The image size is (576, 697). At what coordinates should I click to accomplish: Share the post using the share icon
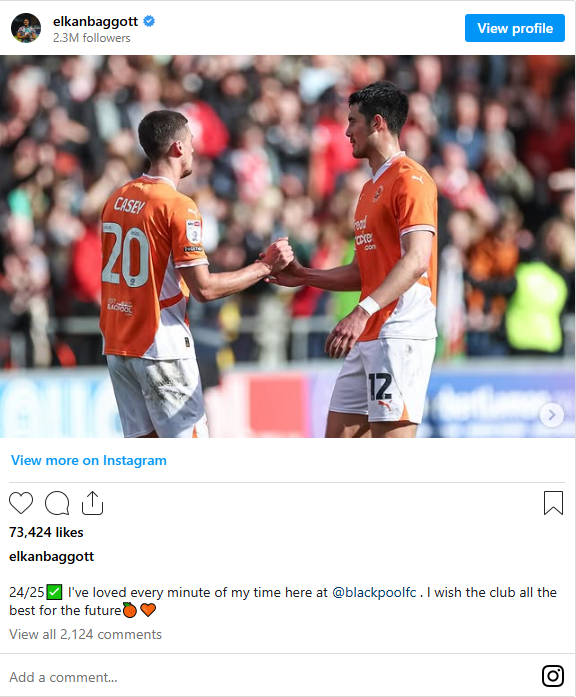point(92,503)
